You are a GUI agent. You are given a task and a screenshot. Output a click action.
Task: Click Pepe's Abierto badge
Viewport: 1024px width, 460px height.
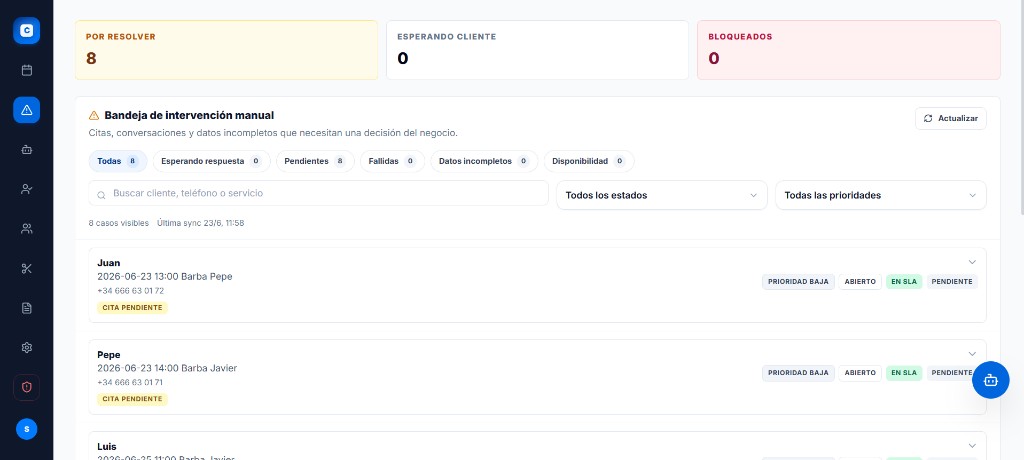[860, 373]
